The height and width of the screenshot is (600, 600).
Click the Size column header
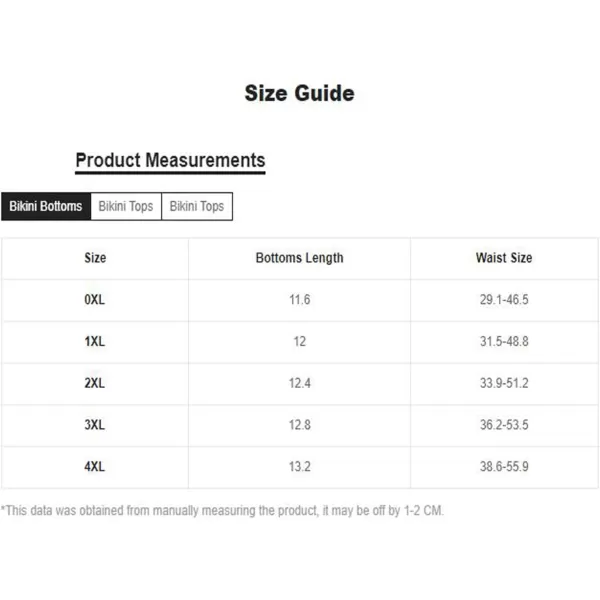(95, 258)
